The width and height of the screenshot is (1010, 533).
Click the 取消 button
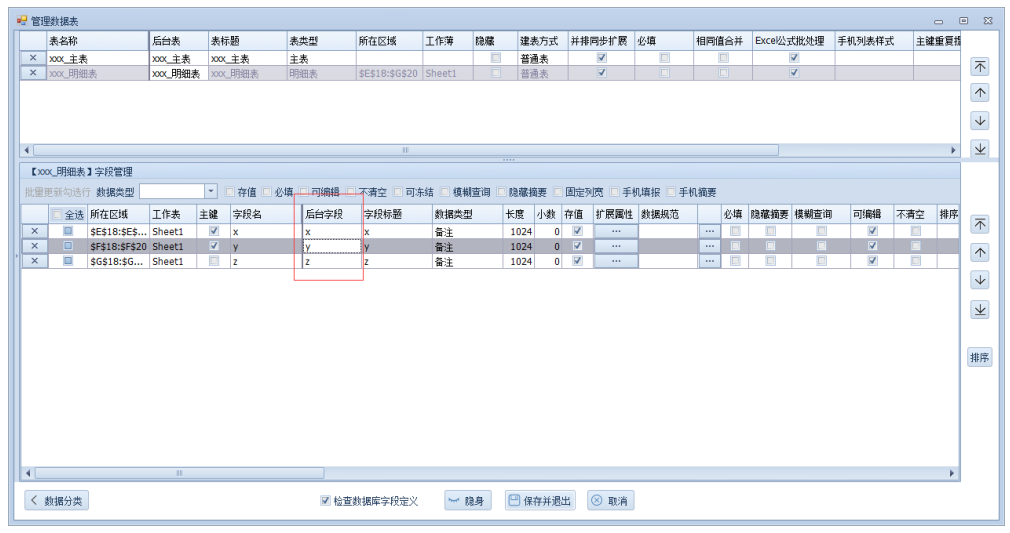point(610,501)
